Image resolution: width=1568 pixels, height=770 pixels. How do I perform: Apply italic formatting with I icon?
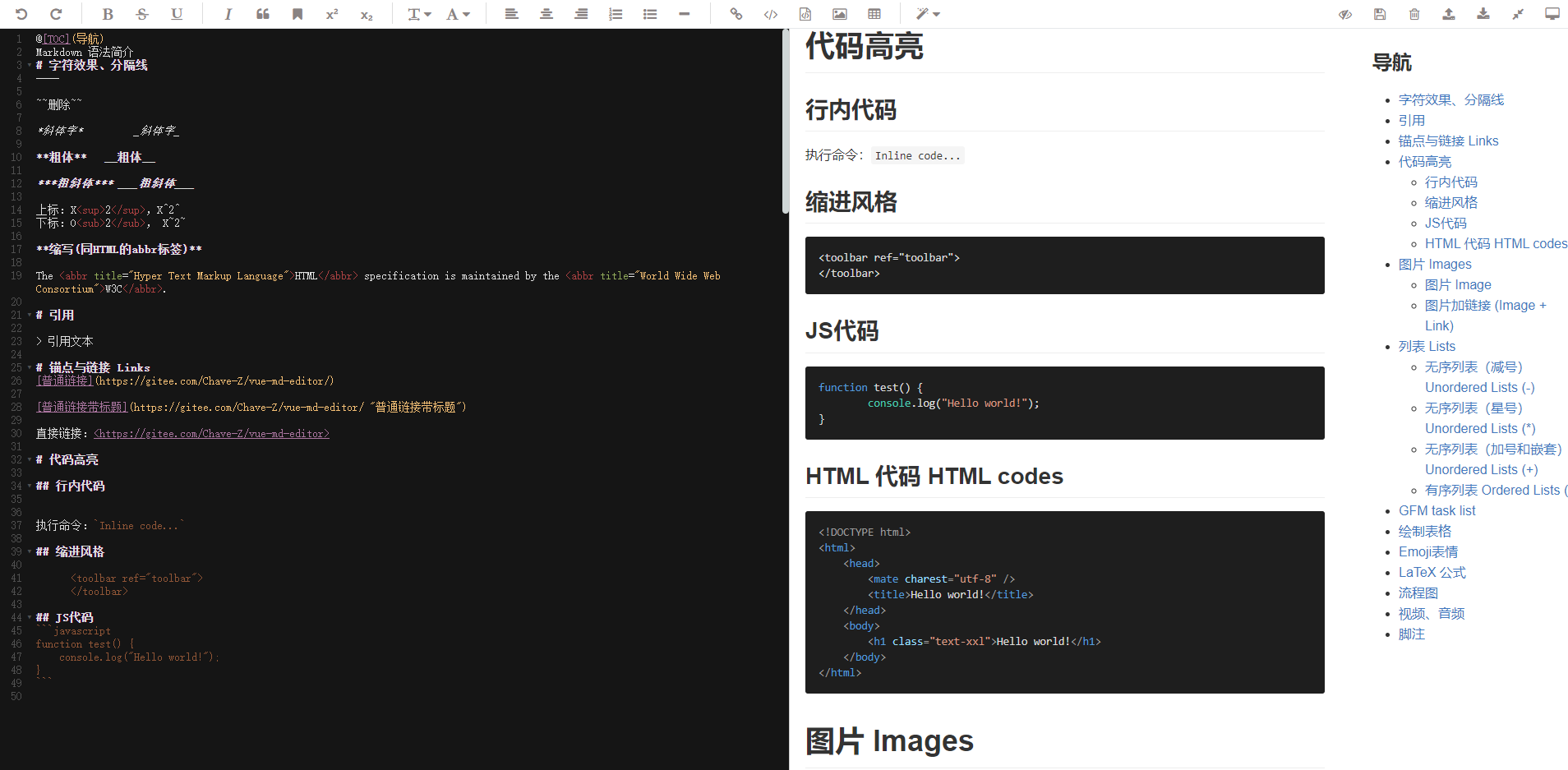(228, 14)
